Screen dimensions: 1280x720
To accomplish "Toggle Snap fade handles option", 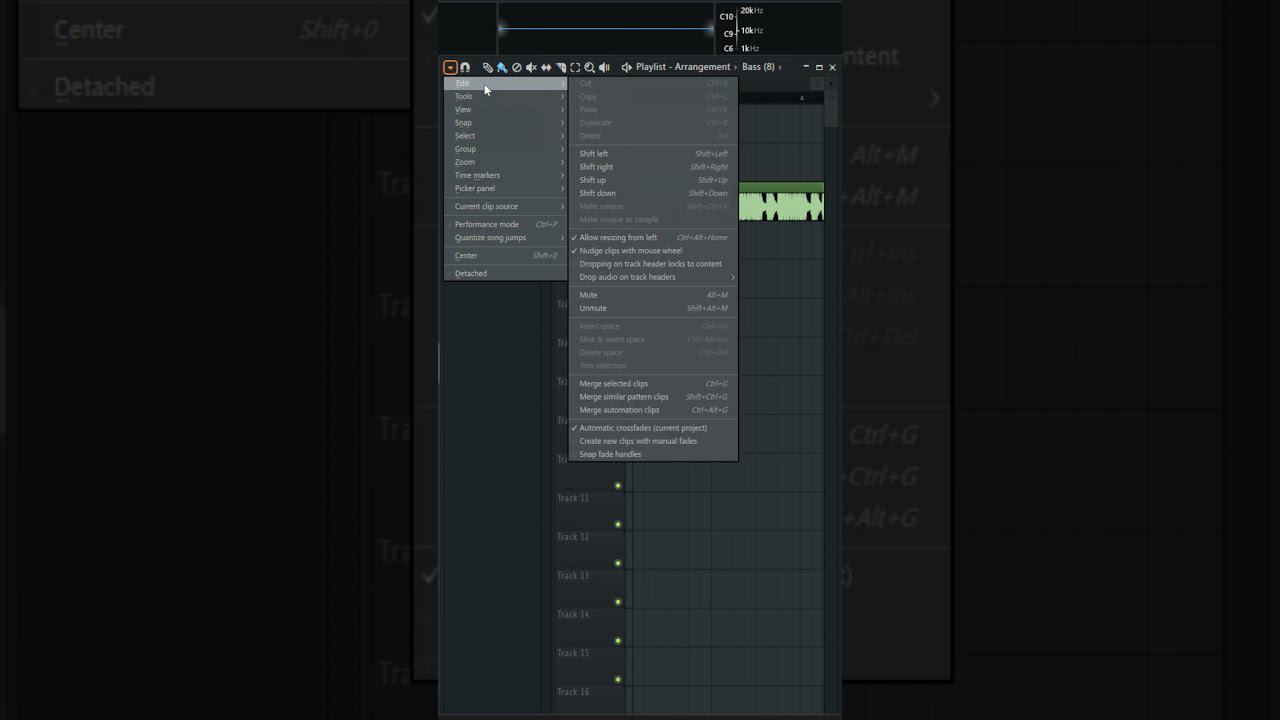I will [x=653, y=454].
